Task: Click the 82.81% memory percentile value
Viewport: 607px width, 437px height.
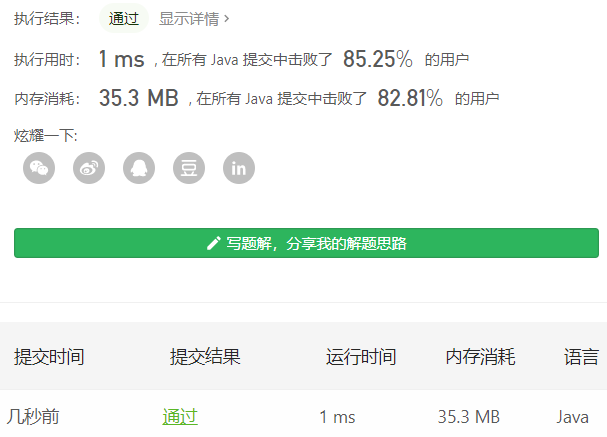Action: [x=410, y=98]
